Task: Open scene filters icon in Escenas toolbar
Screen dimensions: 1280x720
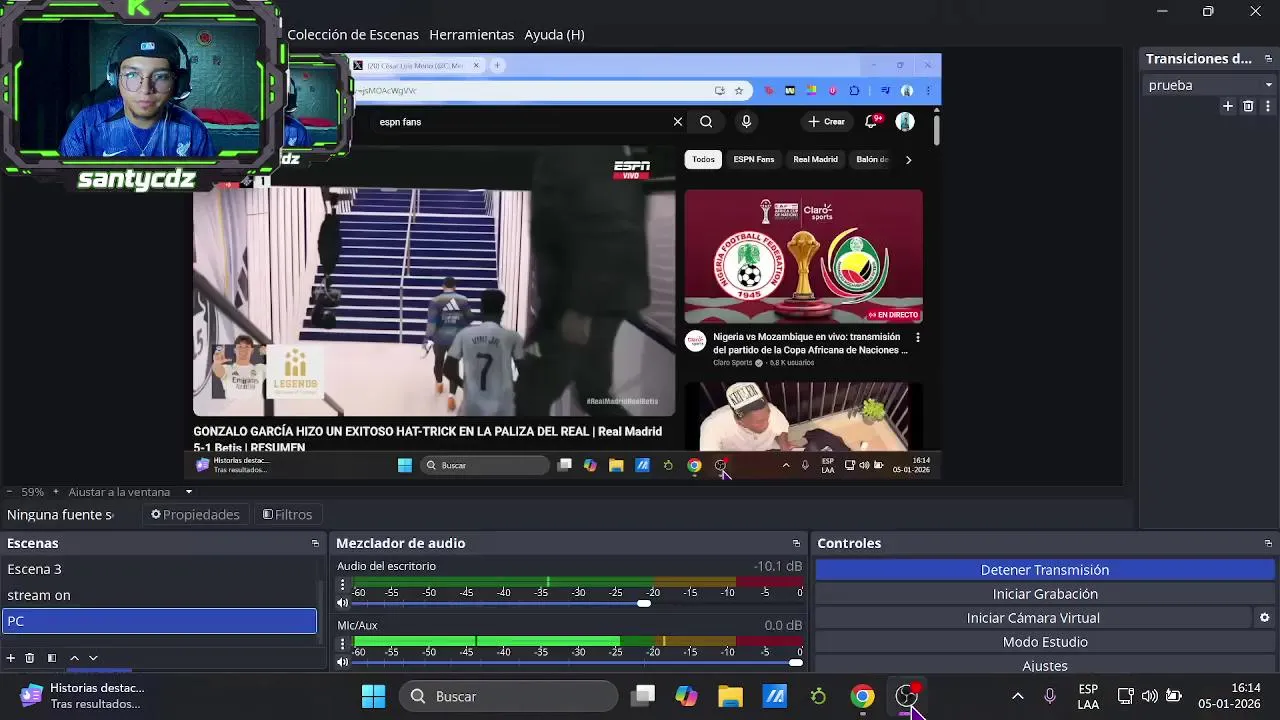Action: tap(52, 658)
